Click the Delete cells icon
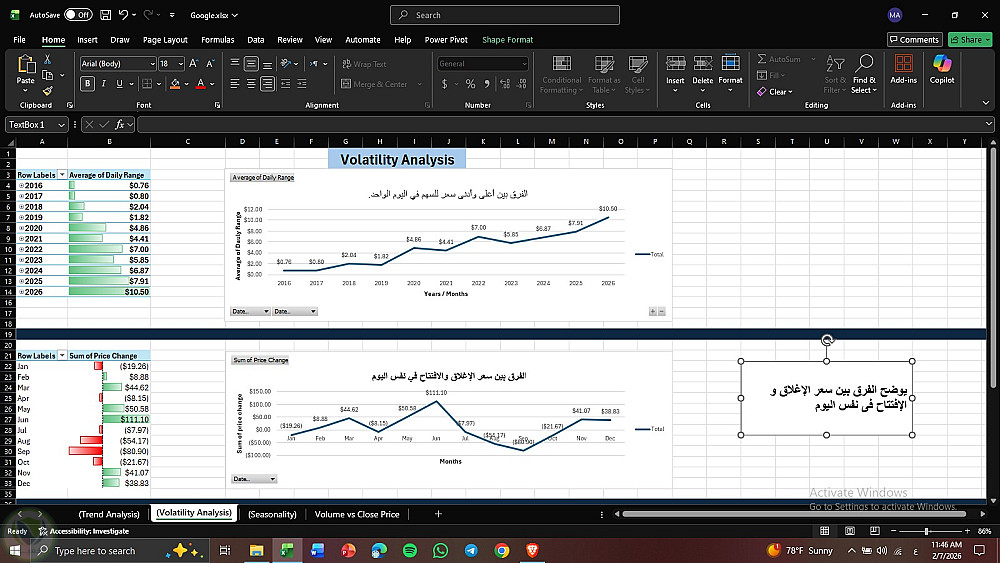This screenshot has width=1000, height=563. point(703,63)
